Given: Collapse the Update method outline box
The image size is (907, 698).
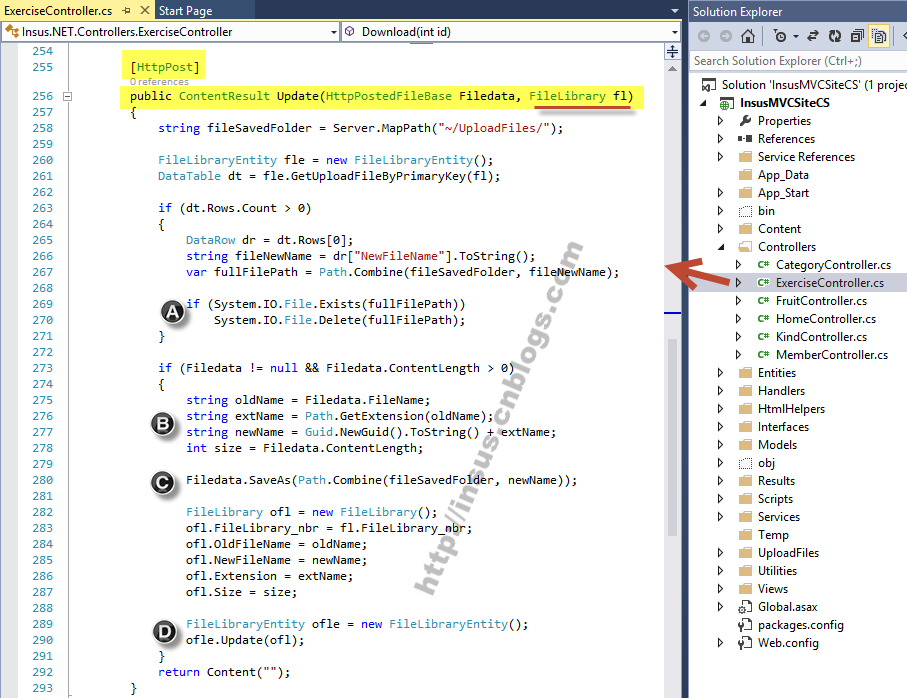Looking at the screenshot, I should click(x=67, y=97).
